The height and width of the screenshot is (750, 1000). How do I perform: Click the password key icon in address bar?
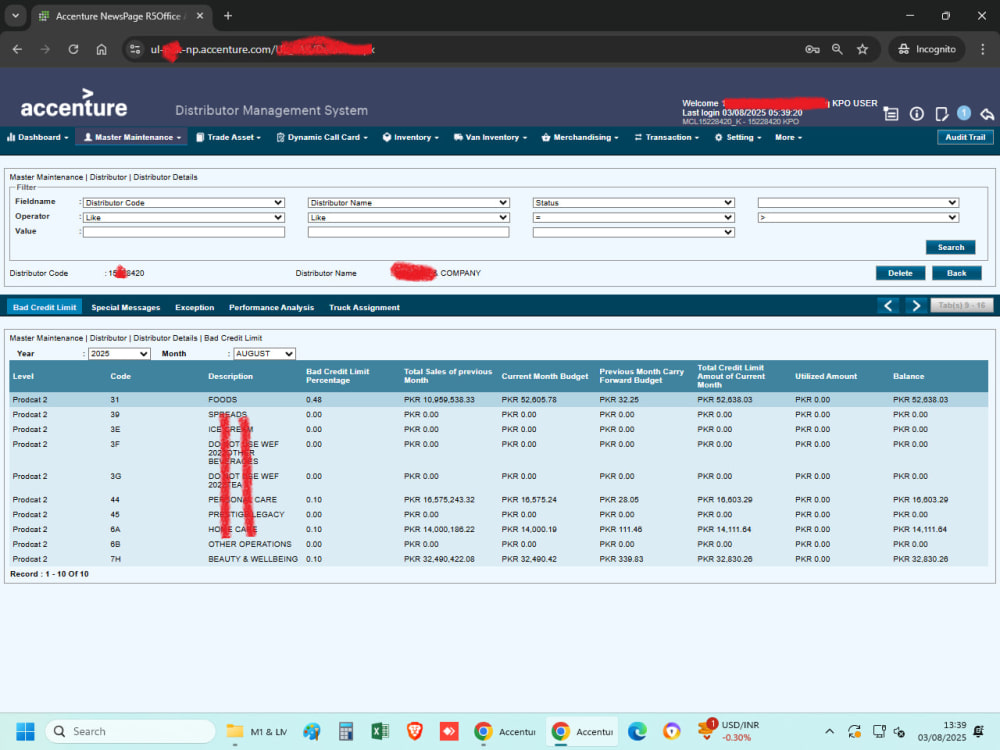point(812,49)
